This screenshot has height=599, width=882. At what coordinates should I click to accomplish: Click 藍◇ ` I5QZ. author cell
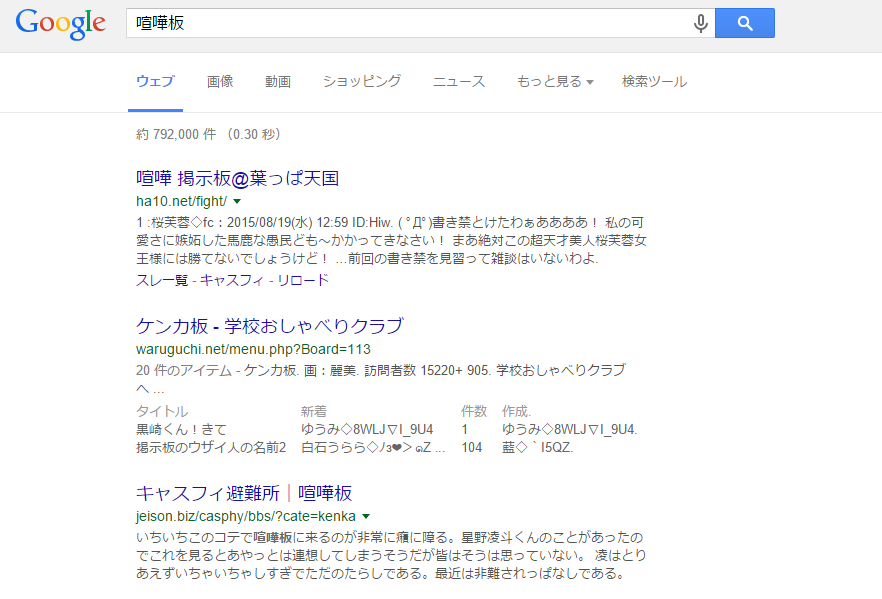537,448
